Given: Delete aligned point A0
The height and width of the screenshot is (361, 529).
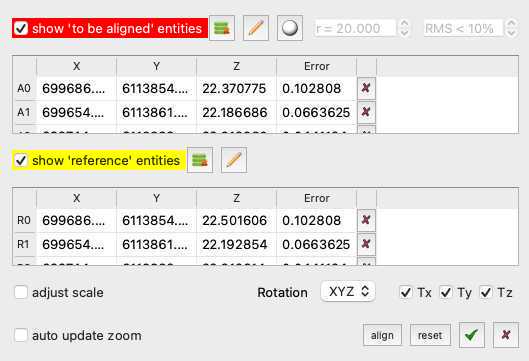Looking at the screenshot, I should [x=366, y=88].
